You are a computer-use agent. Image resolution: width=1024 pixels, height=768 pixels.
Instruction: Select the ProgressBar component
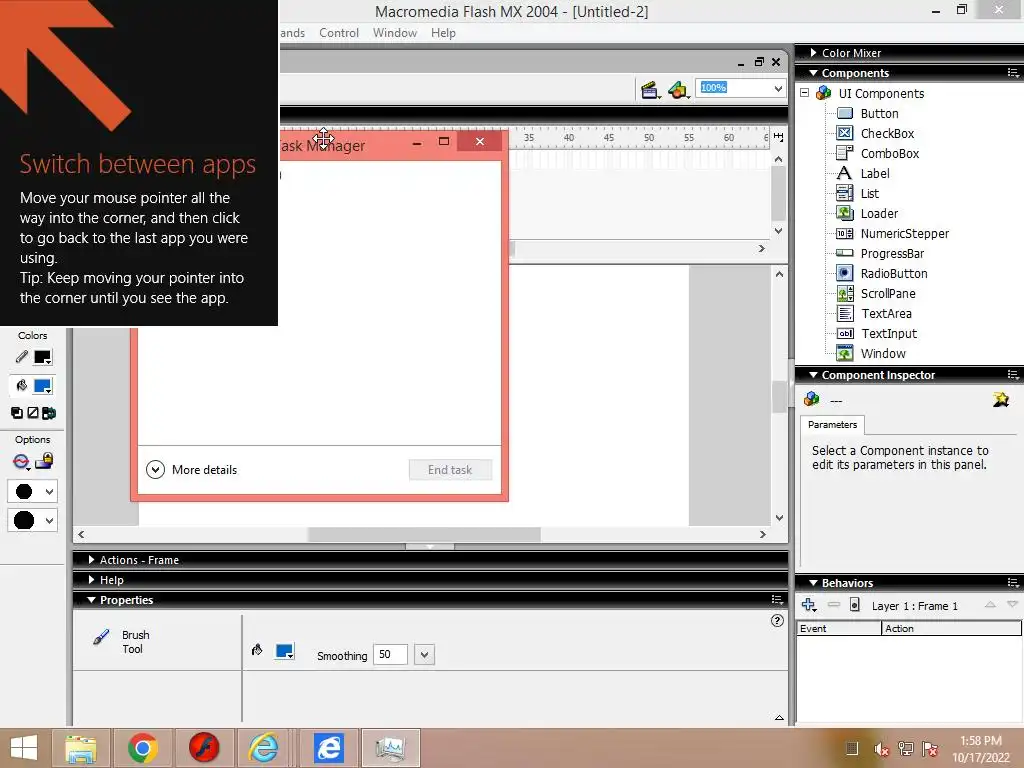[x=892, y=253]
